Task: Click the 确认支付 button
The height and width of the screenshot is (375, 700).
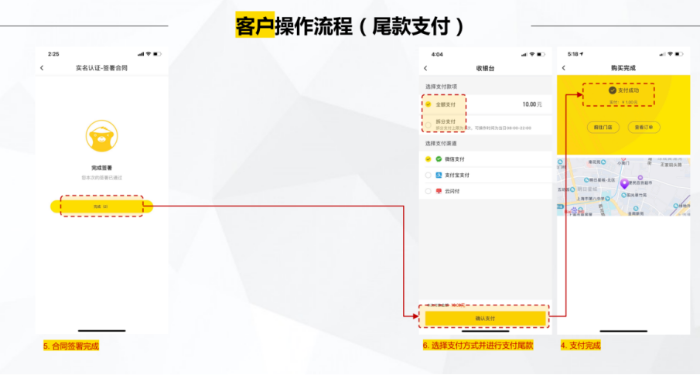Action: pos(485,318)
